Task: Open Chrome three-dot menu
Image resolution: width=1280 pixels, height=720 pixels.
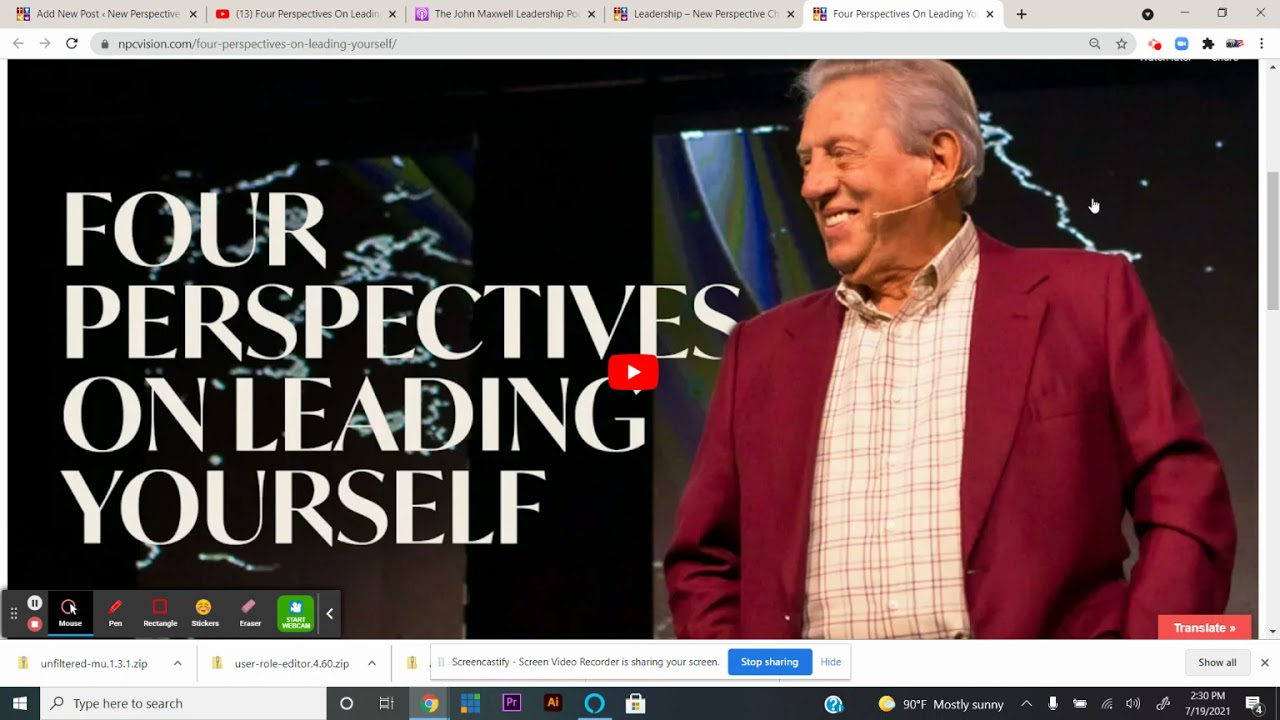Action: click(1262, 43)
